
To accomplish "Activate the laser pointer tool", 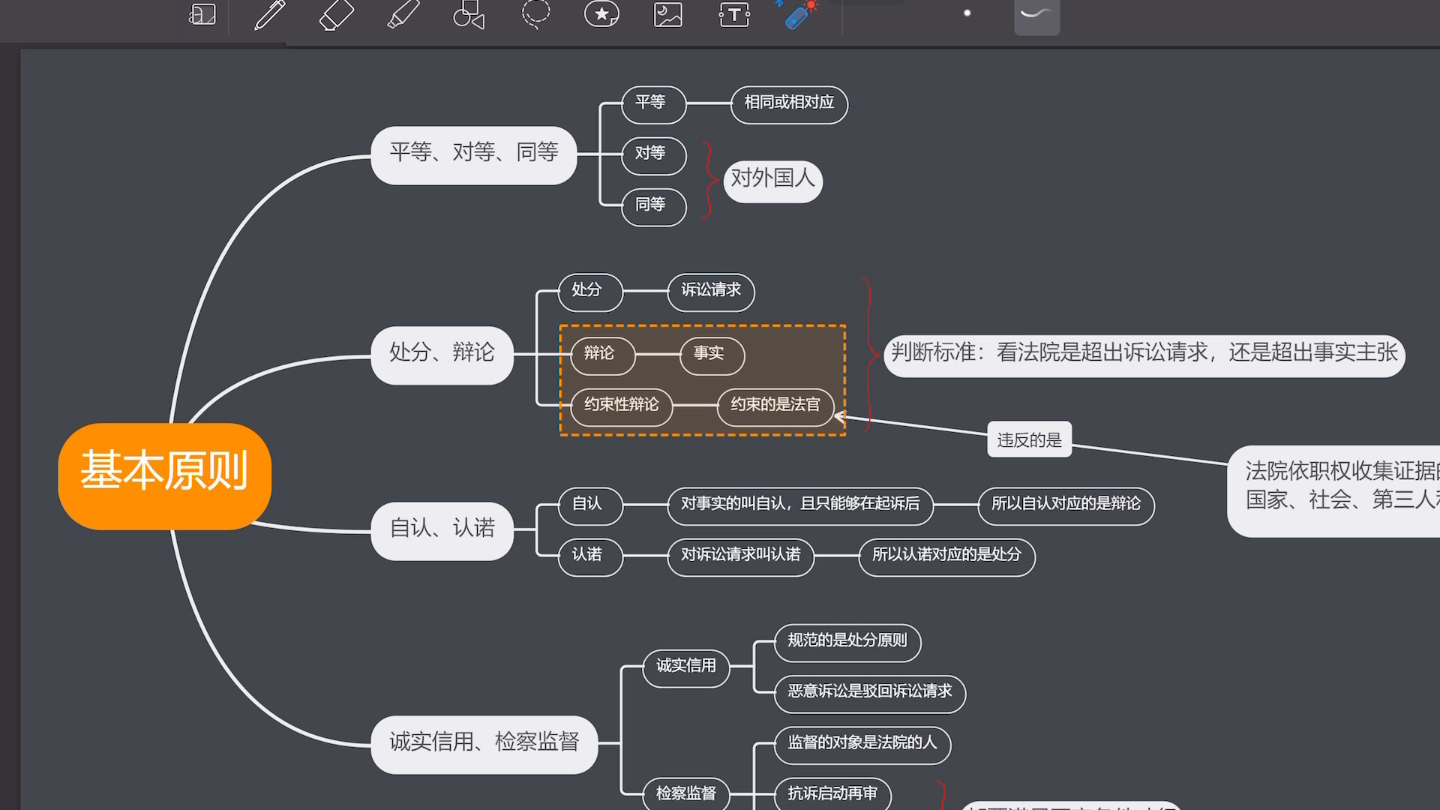I will coord(799,13).
